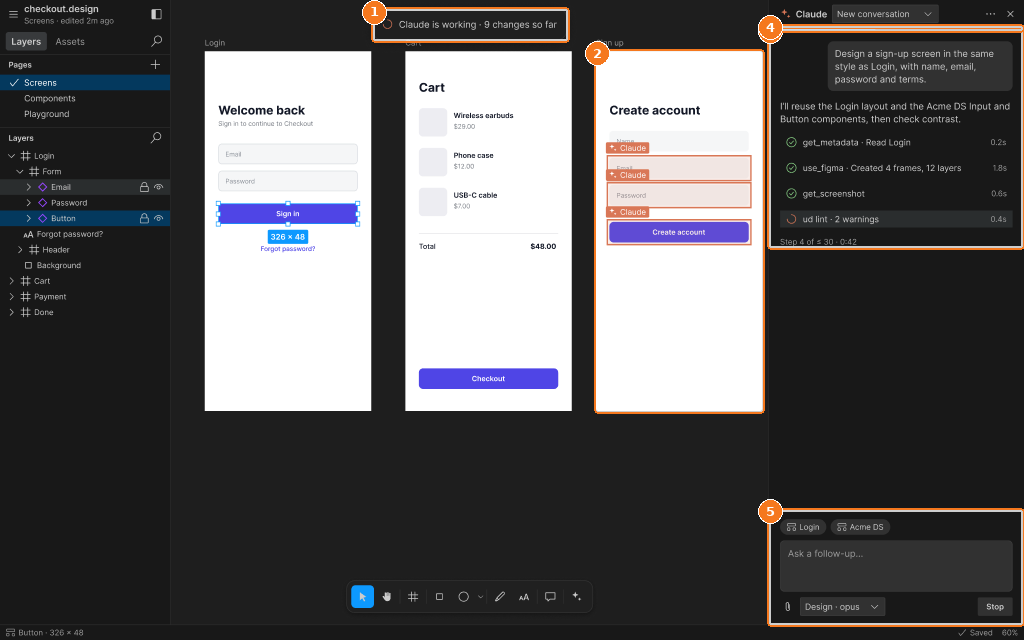The width and height of the screenshot is (1024, 640).
Task: Select the Text tool in the toolbar
Action: click(x=524, y=596)
